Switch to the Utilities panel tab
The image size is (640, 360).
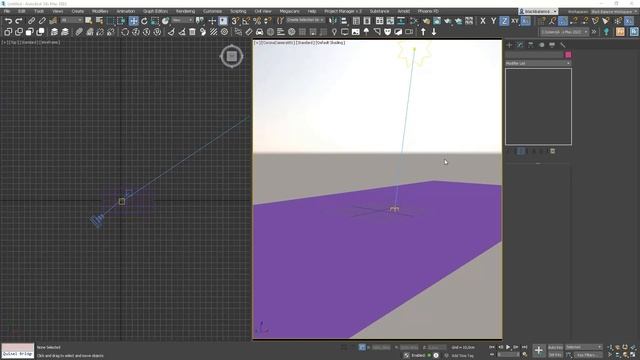click(x=563, y=45)
